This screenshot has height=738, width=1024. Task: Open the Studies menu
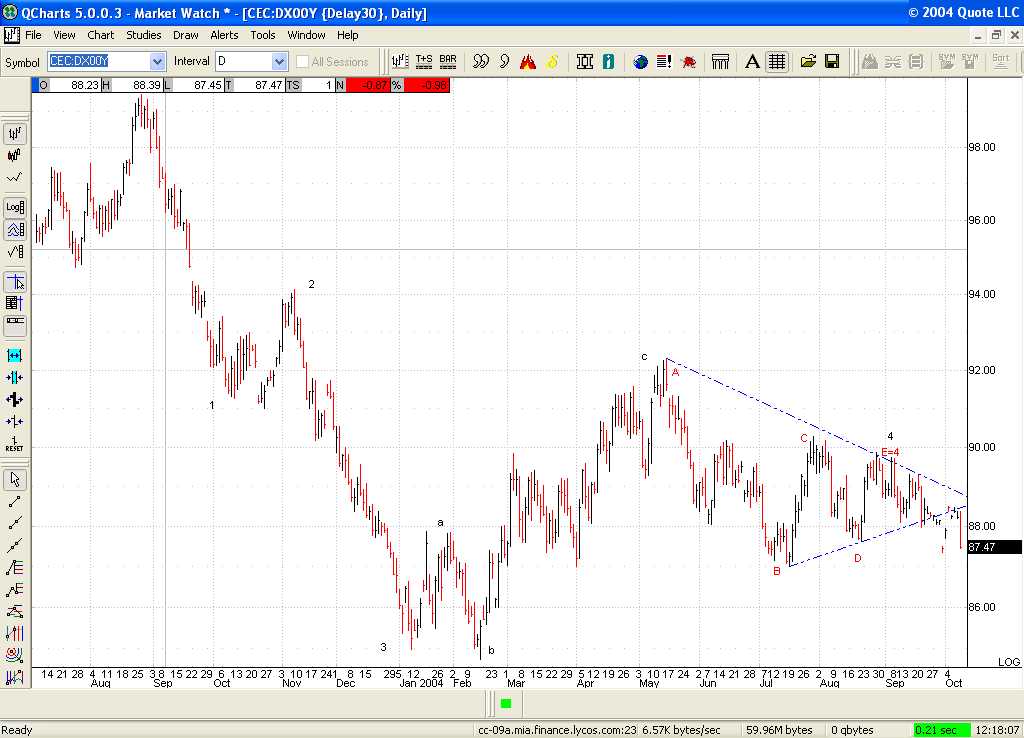click(144, 35)
